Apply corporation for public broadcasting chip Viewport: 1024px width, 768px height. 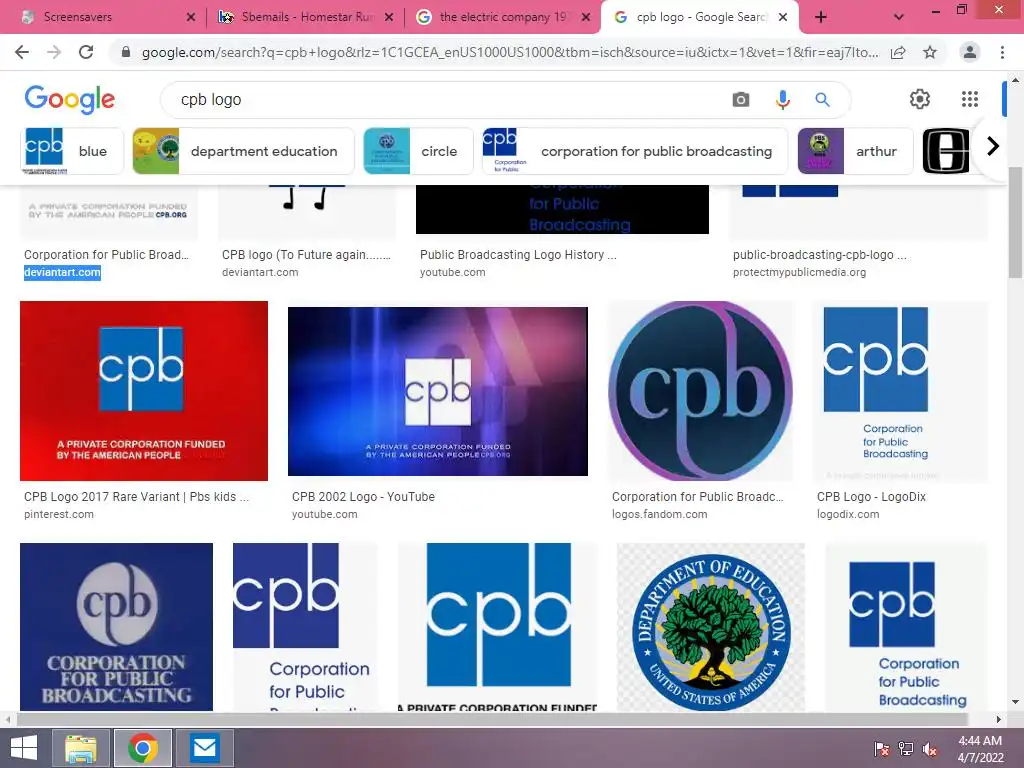pyautogui.click(x=635, y=151)
